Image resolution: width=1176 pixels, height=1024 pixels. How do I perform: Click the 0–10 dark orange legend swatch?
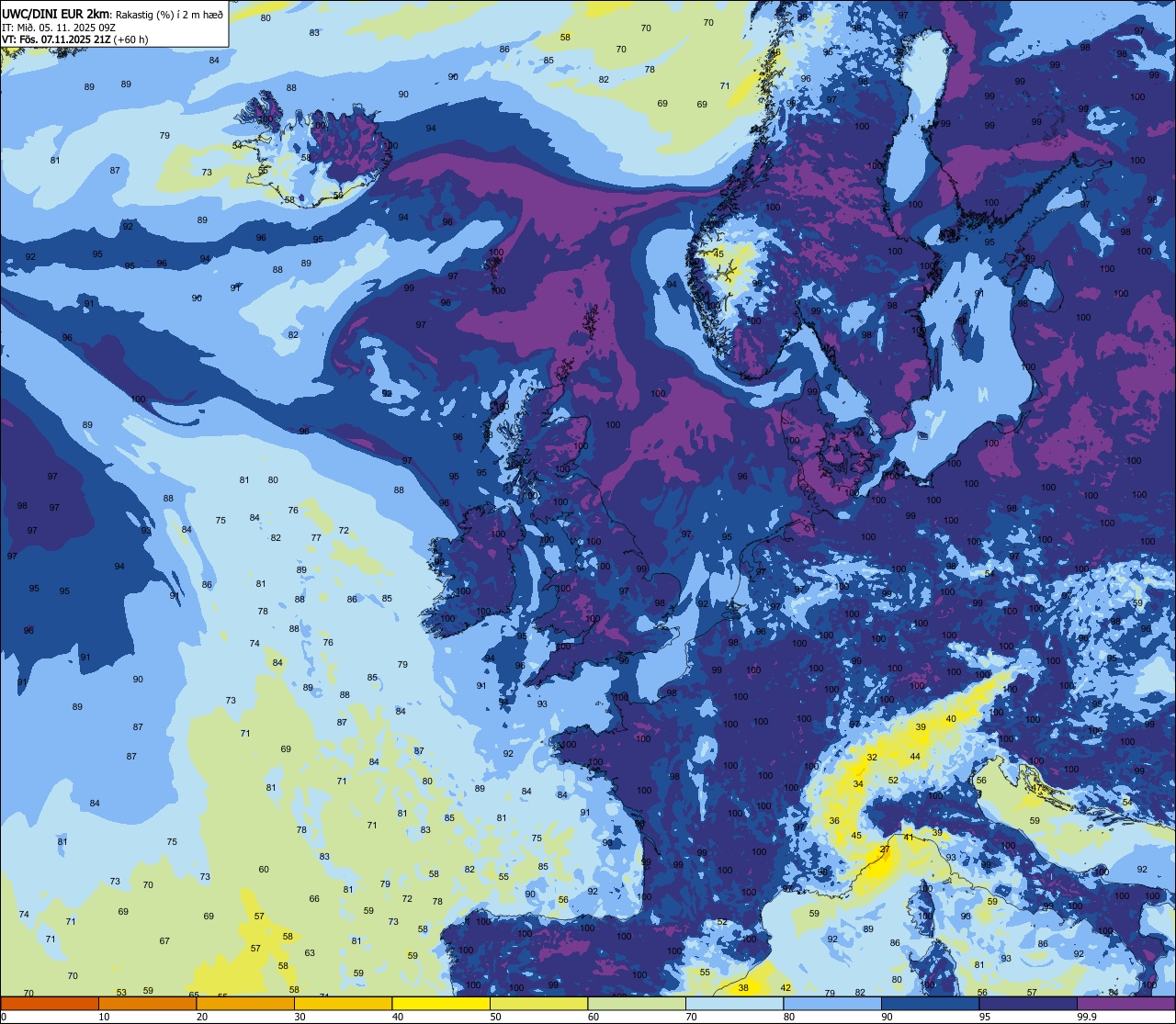pyautogui.click(x=50, y=1003)
